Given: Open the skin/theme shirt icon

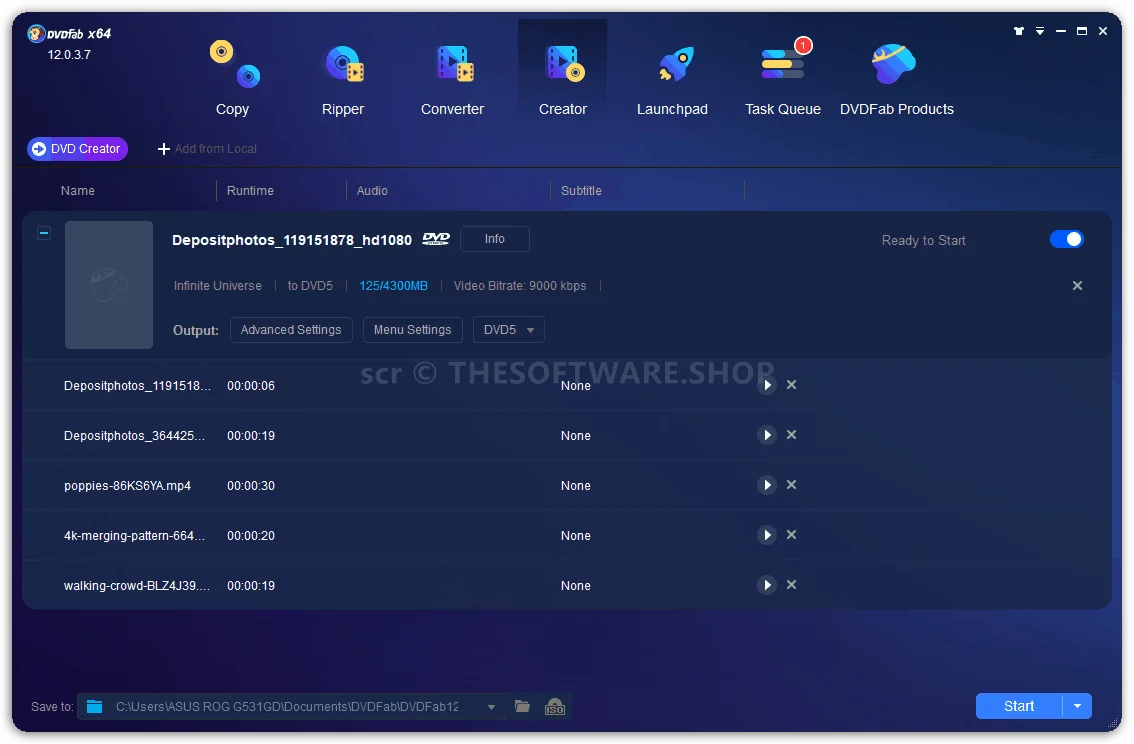Looking at the screenshot, I should (x=1018, y=31).
